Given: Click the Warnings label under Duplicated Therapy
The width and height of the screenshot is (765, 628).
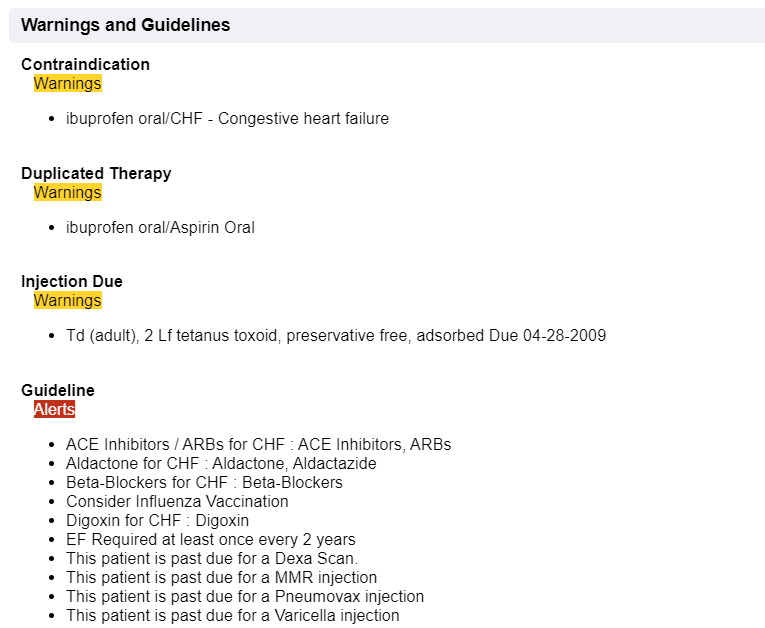Looking at the screenshot, I should pyautogui.click(x=68, y=192).
